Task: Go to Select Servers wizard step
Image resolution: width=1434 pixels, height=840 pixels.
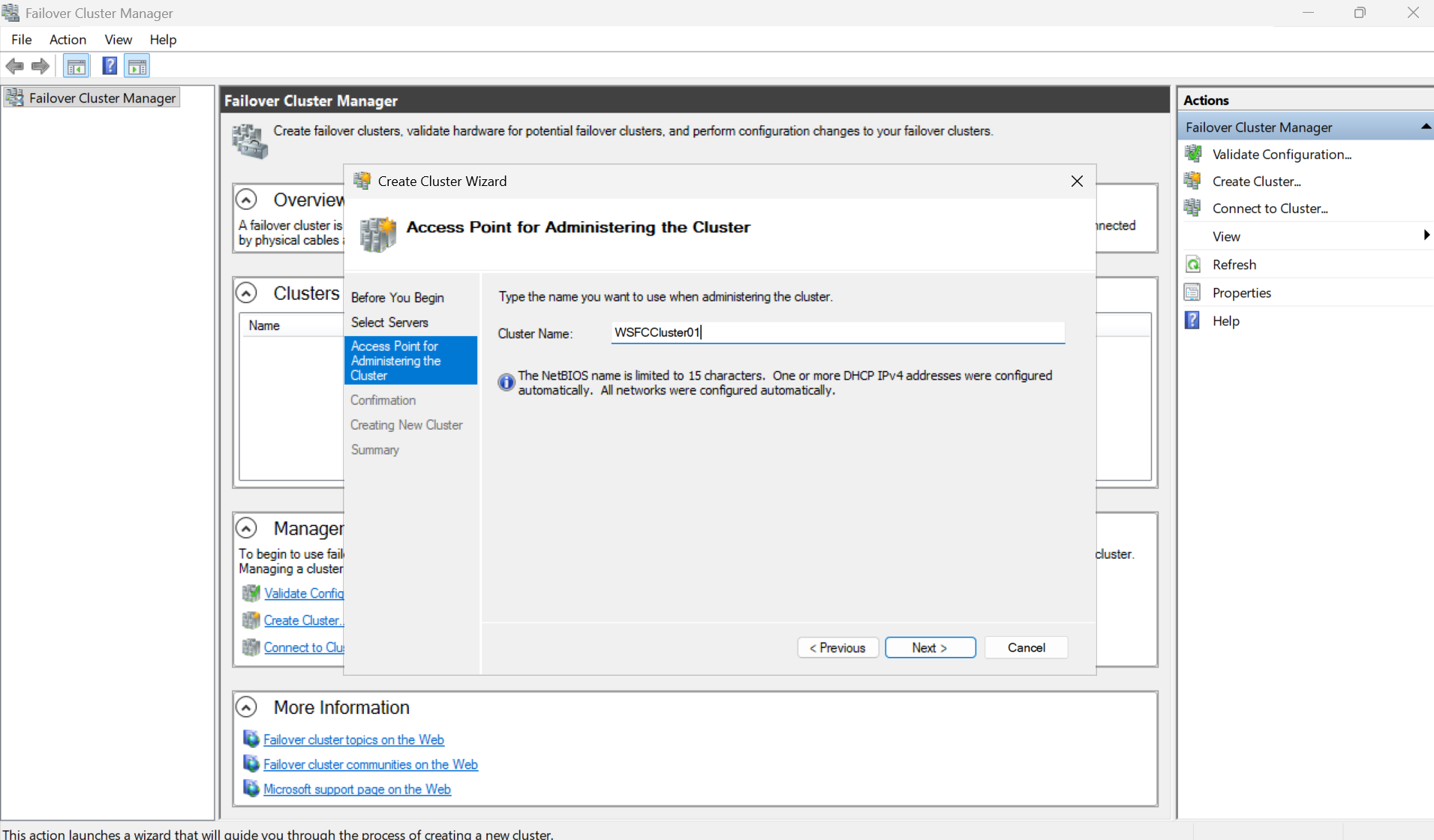Action: point(389,322)
